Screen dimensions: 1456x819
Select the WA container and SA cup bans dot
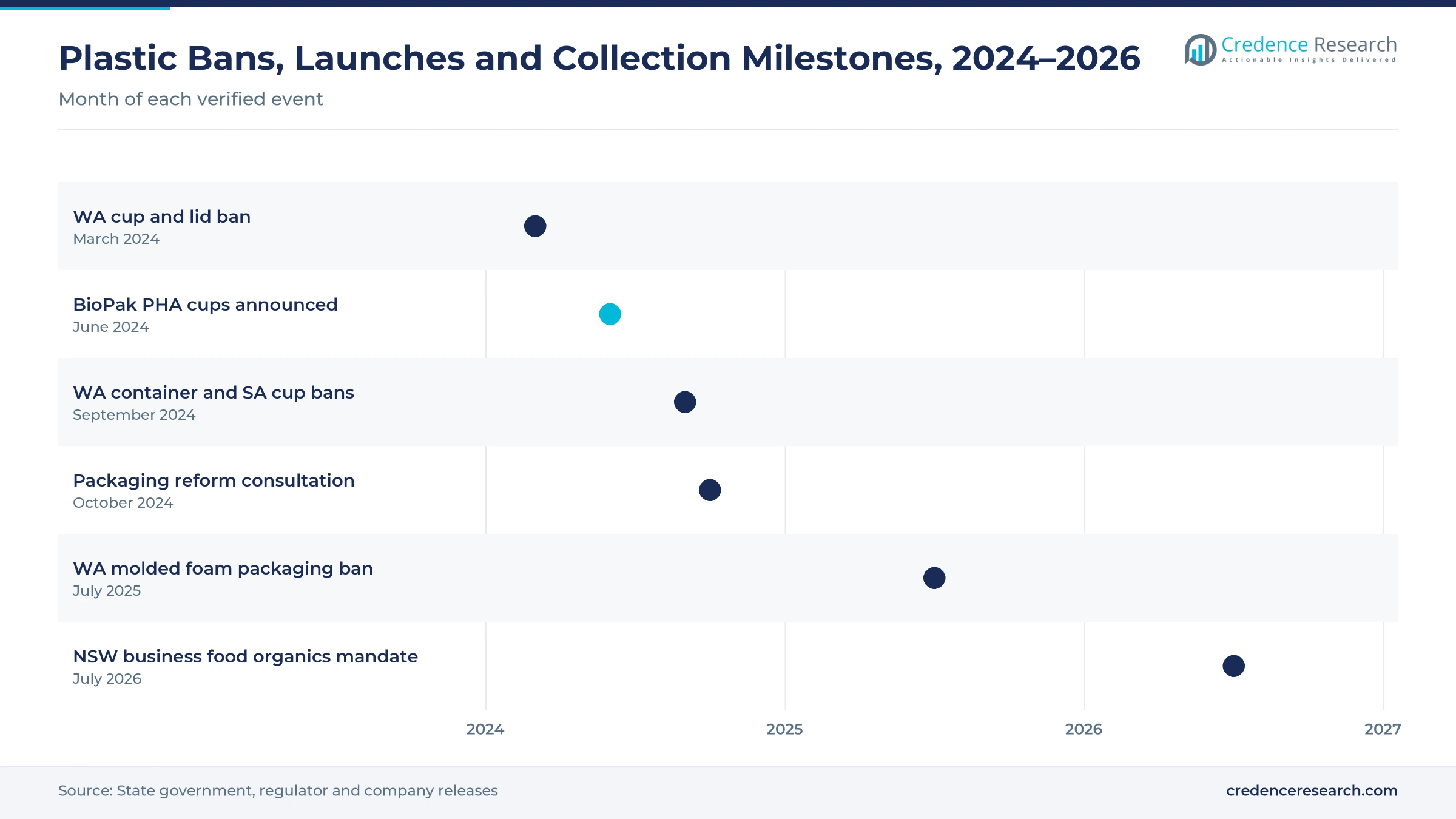[685, 402]
